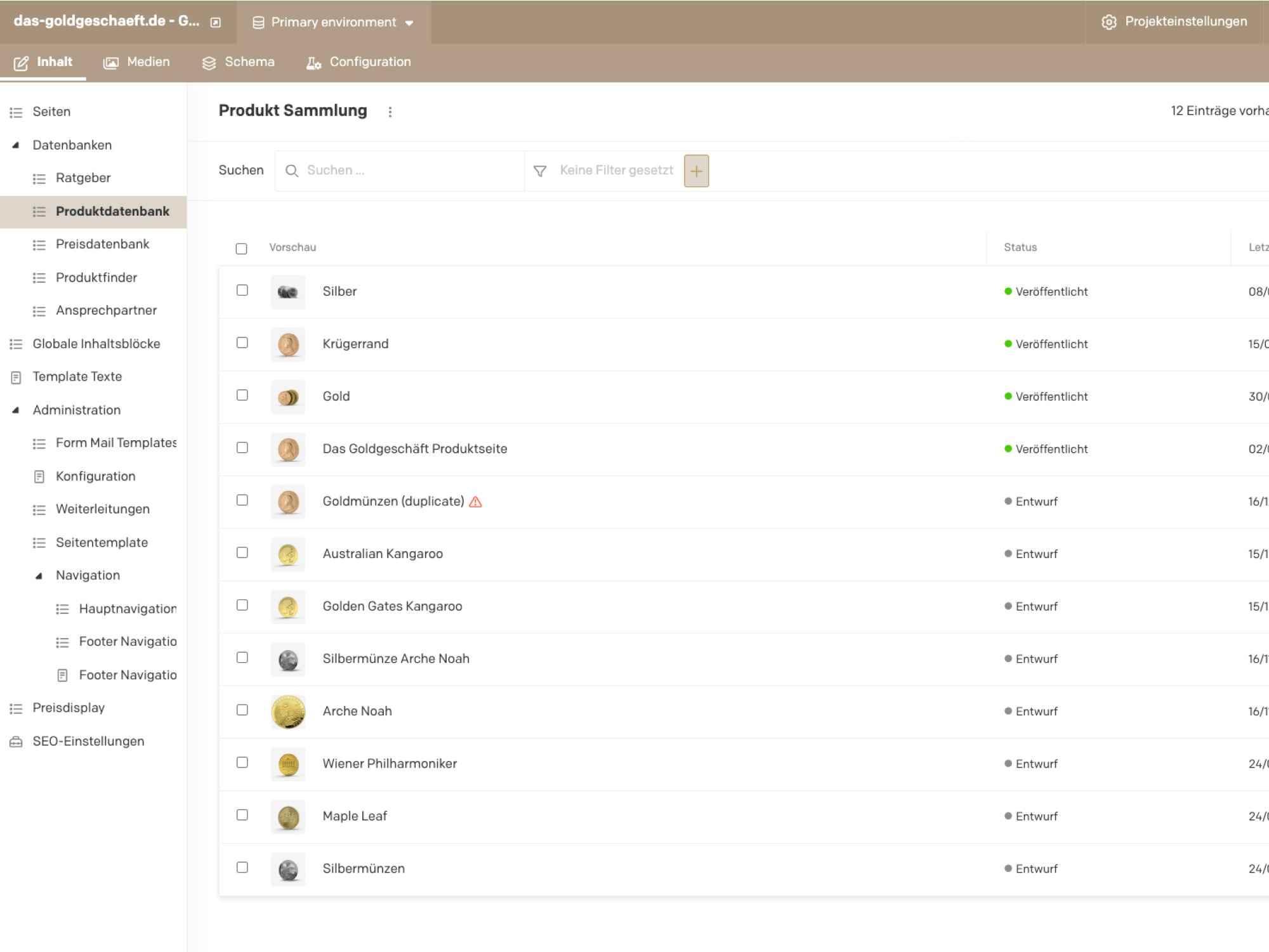
Task: Open the Golden Gates Kangaroo entry
Action: click(x=392, y=606)
